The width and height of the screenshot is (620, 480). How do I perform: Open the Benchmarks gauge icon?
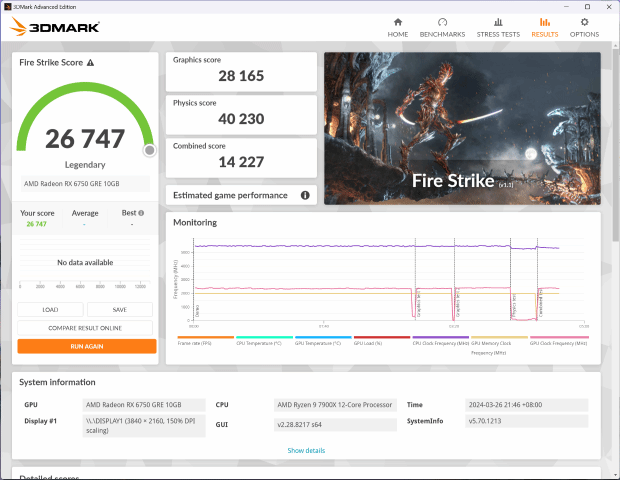(x=442, y=22)
